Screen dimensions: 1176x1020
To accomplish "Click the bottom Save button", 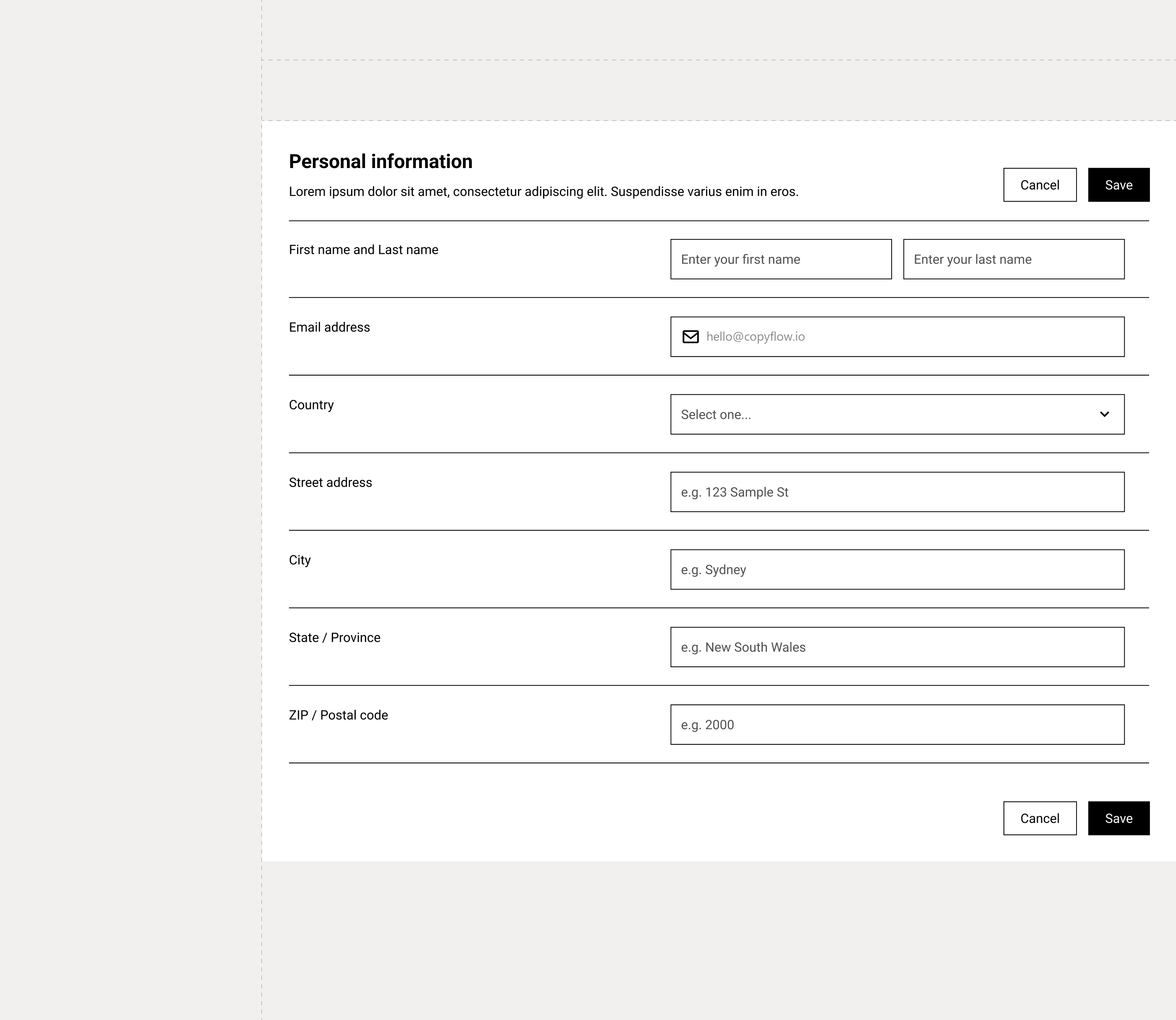I will pos(1118,818).
